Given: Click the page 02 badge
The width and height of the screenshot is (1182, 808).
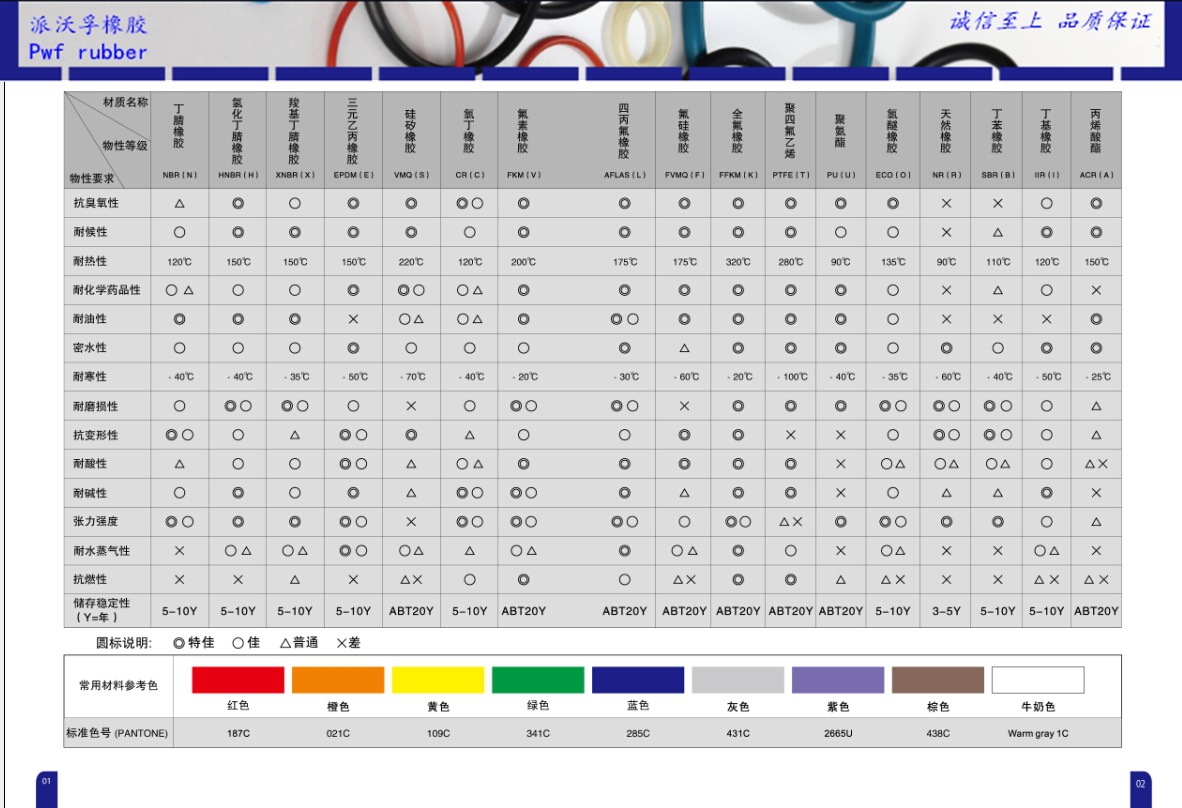Looking at the screenshot, I should coord(1140,784).
